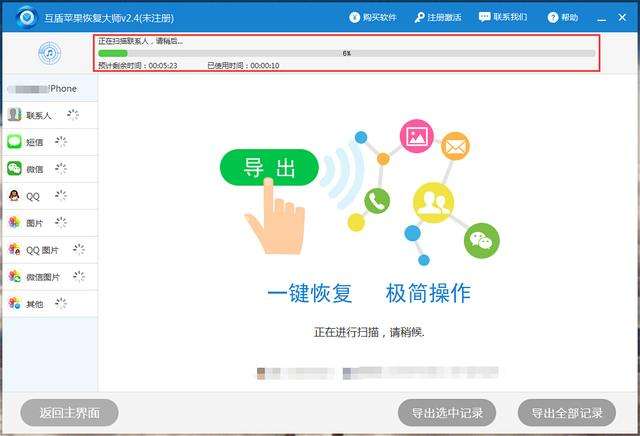Click the icon beside QQ 图片
Image resolution: width=640 pixels, height=436 pixels.
pos(14,249)
